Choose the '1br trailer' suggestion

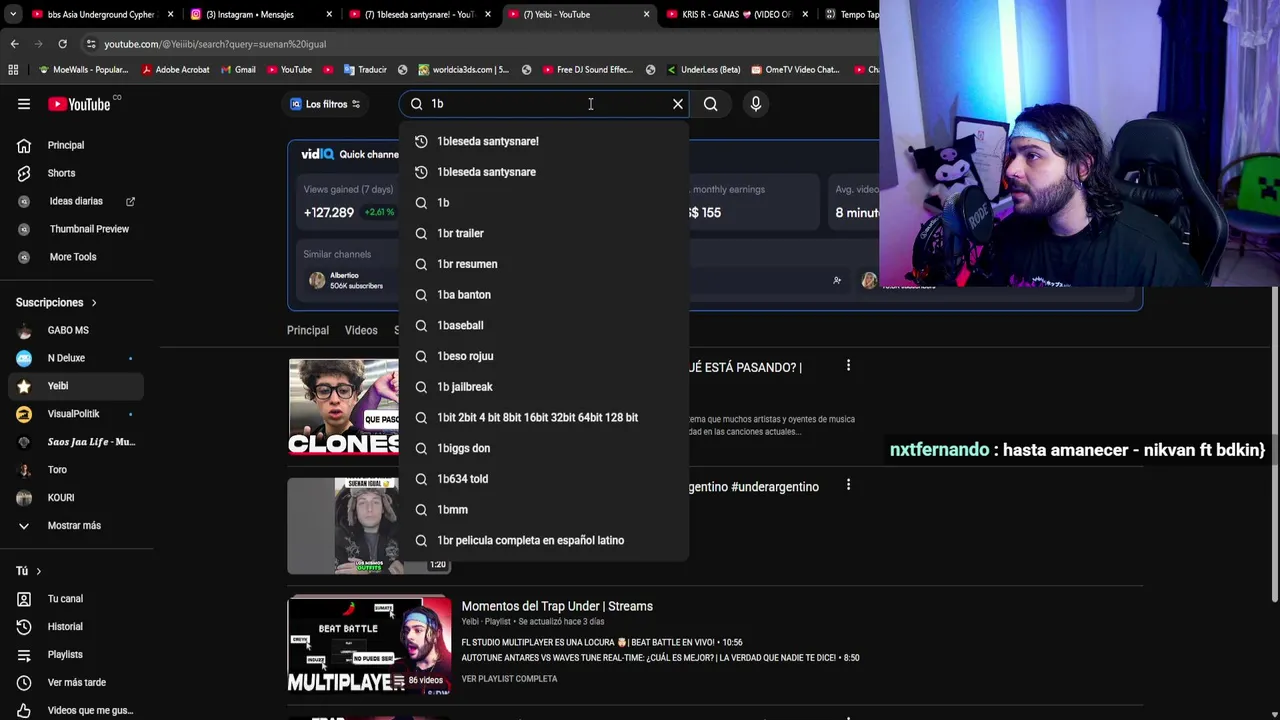tap(544, 233)
